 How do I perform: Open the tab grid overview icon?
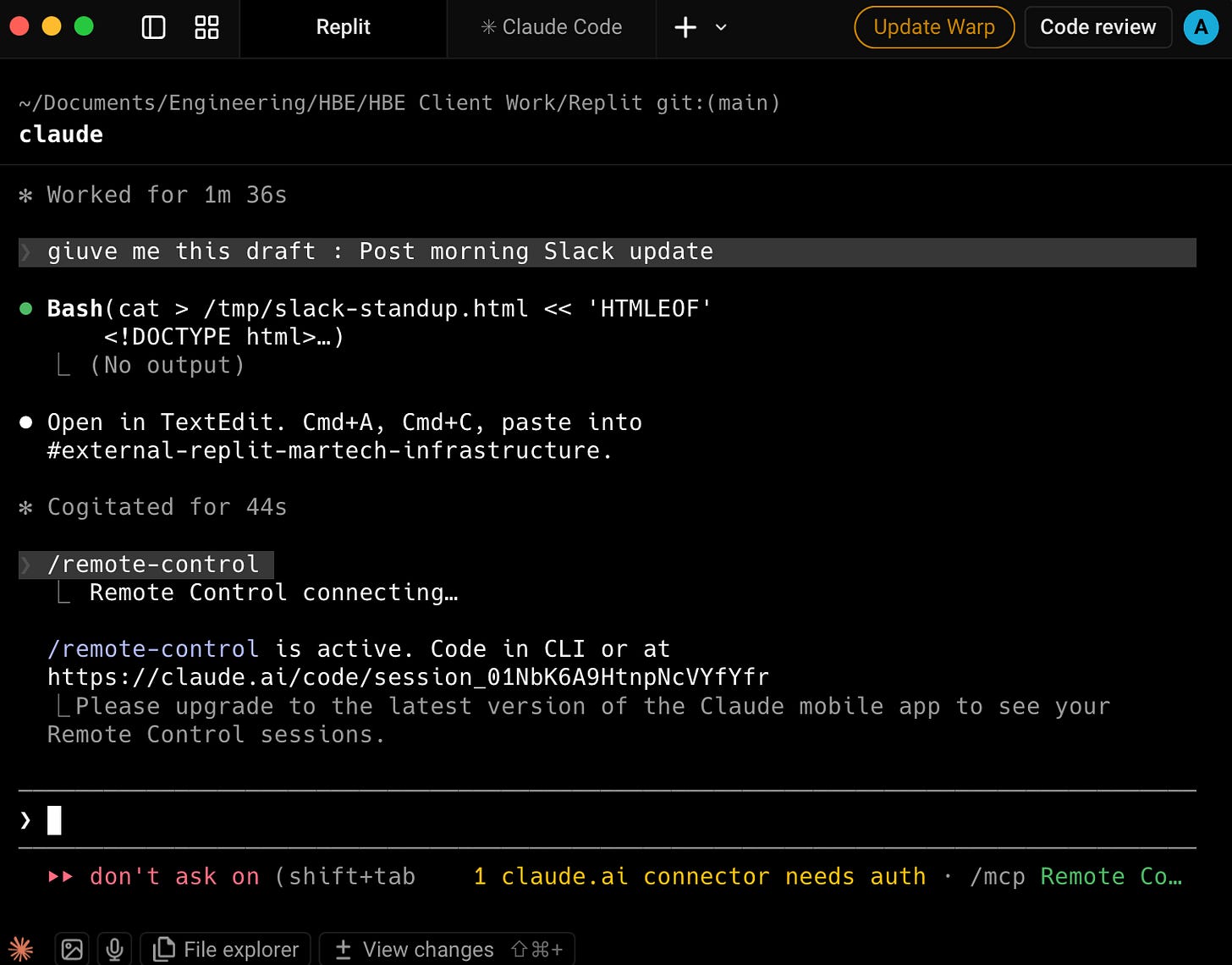click(x=206, y=27)
